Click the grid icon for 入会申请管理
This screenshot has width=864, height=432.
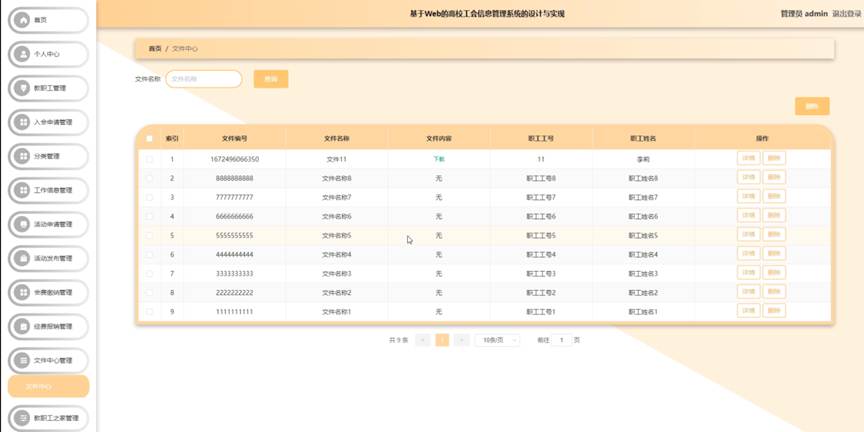click(22, 122)
